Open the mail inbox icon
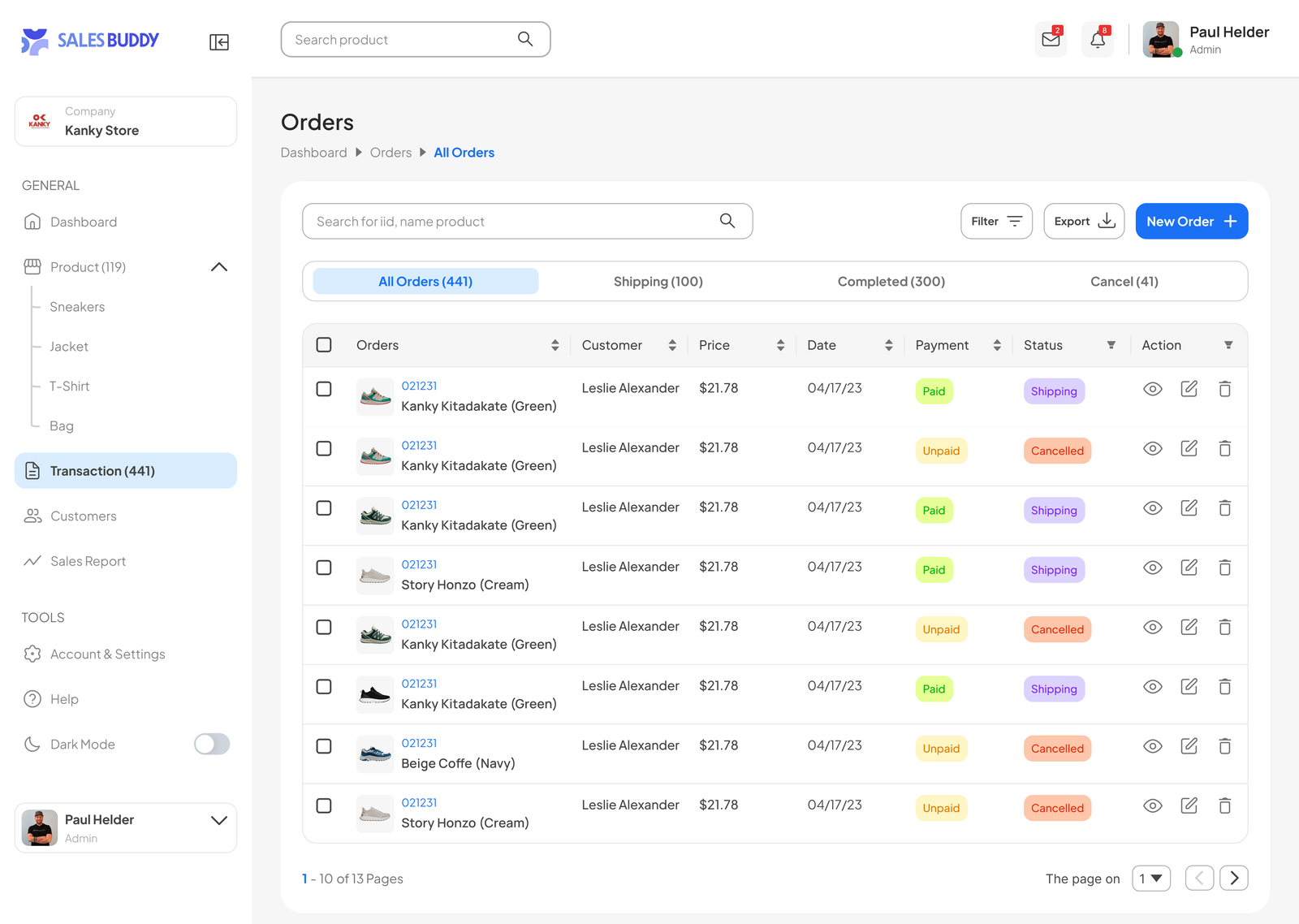 (1051, 39)
